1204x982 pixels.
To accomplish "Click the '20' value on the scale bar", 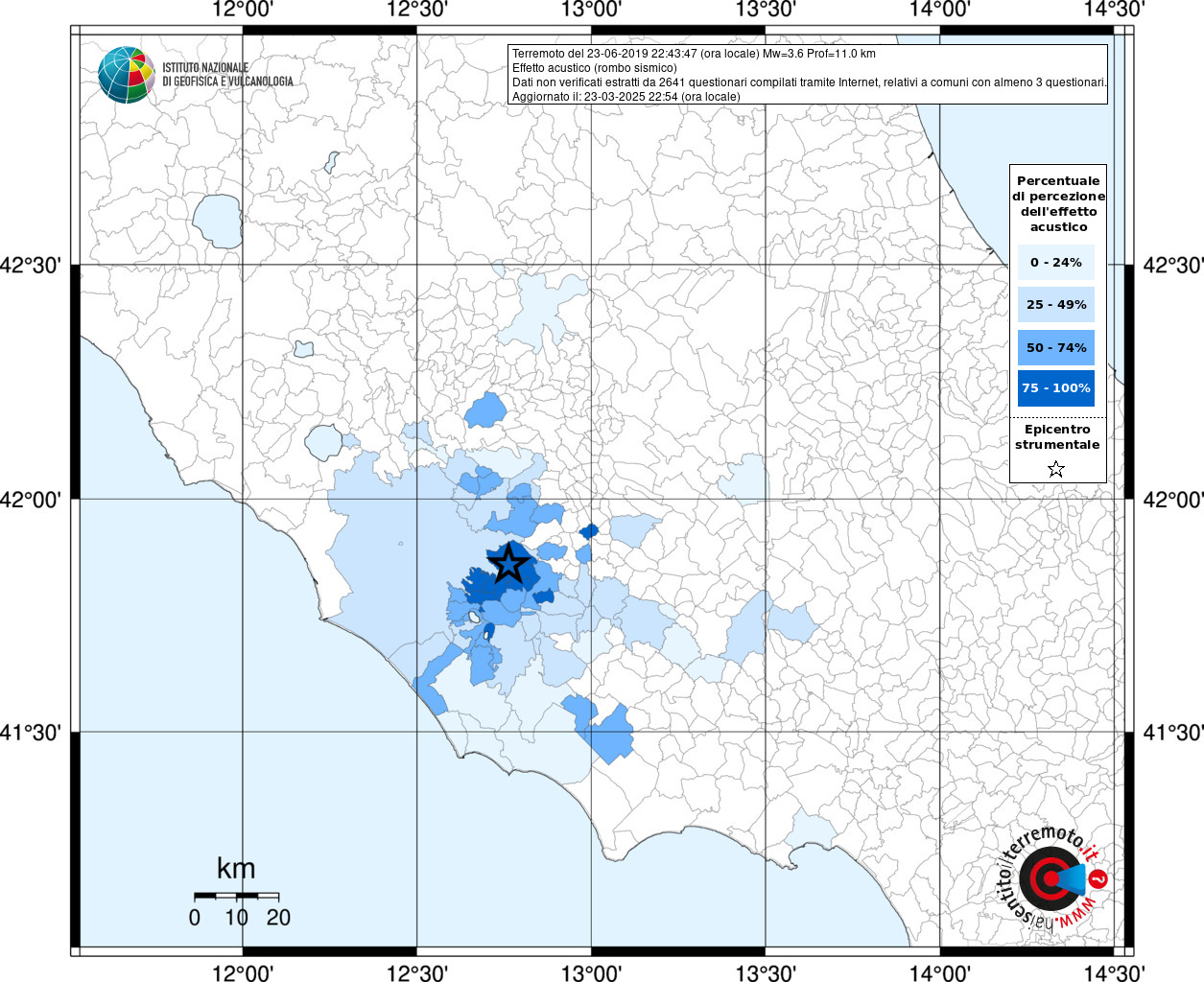I will pos(278,918).
